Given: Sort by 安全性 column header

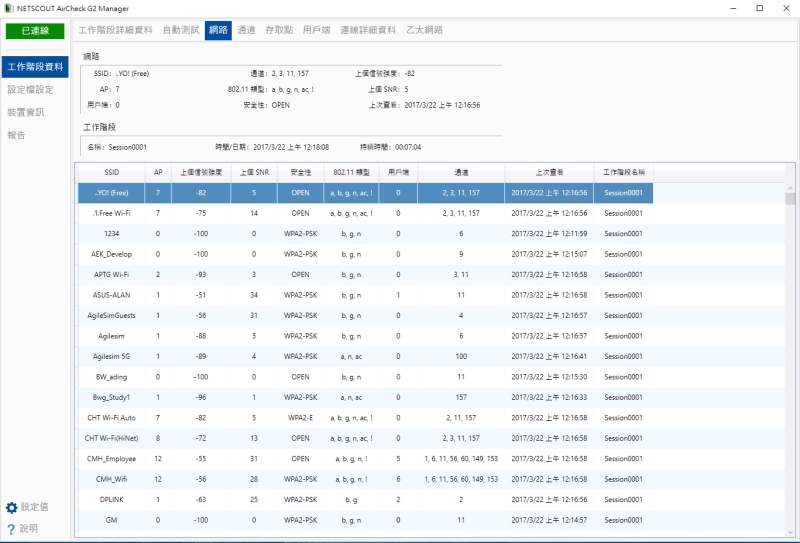Looking at the screenshot, I should click(x=300, y=172).
